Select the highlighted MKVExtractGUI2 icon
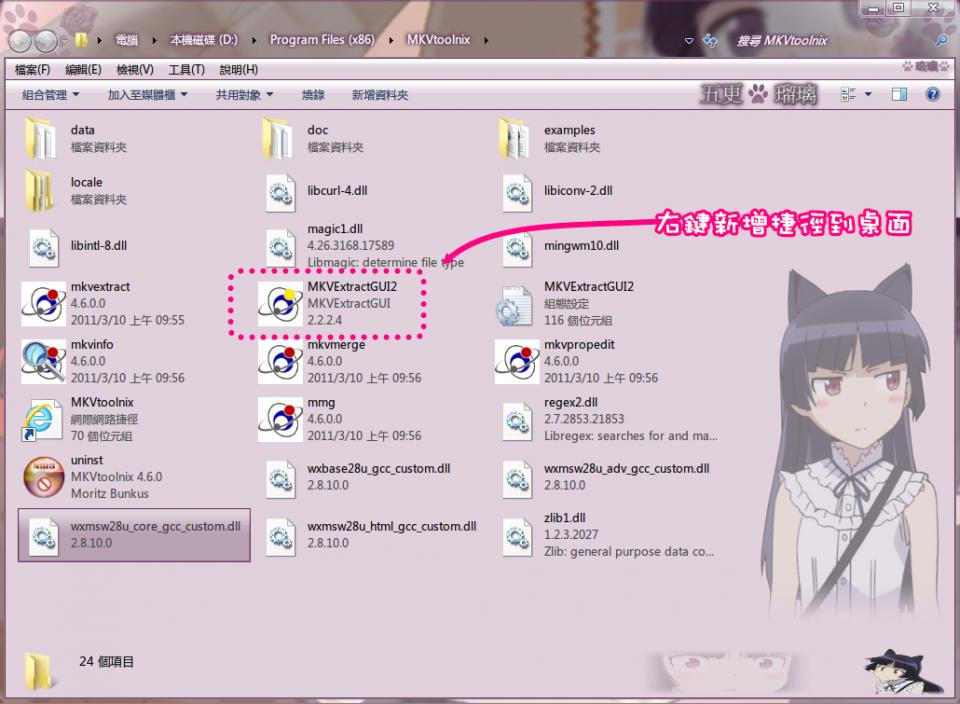 pos(280,302)
